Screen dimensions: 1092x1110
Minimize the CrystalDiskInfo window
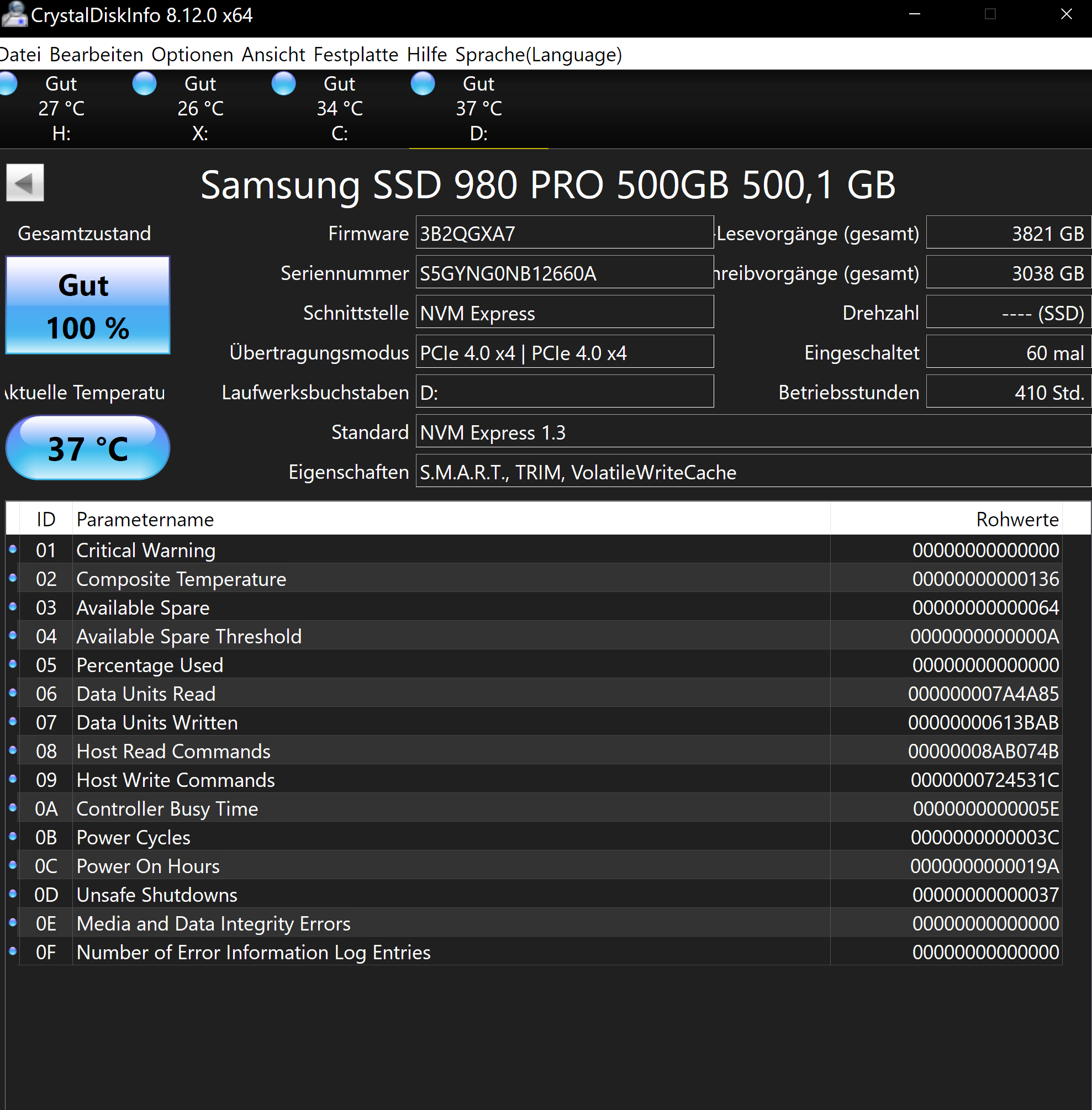915,14
